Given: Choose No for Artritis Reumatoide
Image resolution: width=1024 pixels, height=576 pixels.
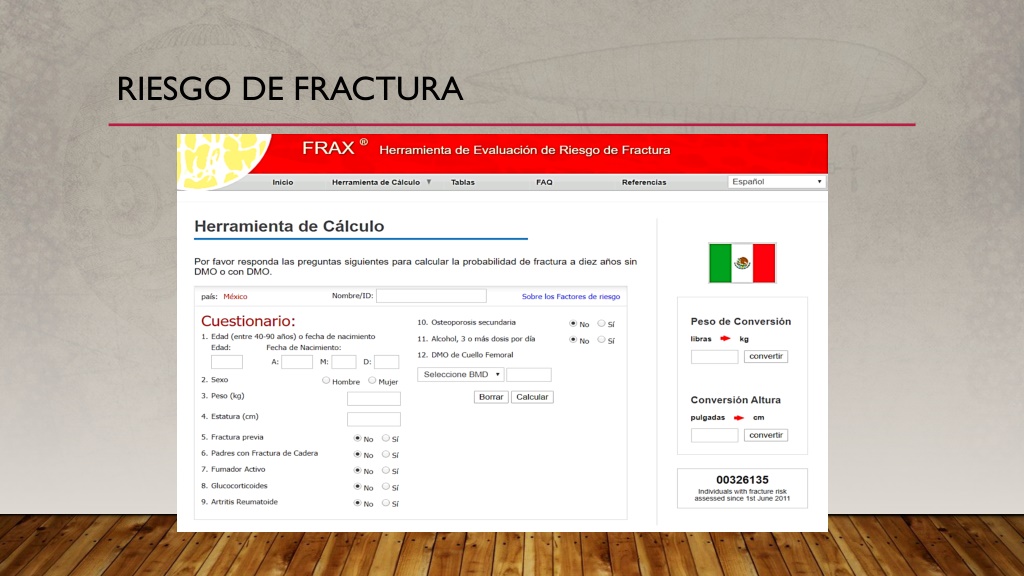Looking at the screenshot, I should point(357,503).
